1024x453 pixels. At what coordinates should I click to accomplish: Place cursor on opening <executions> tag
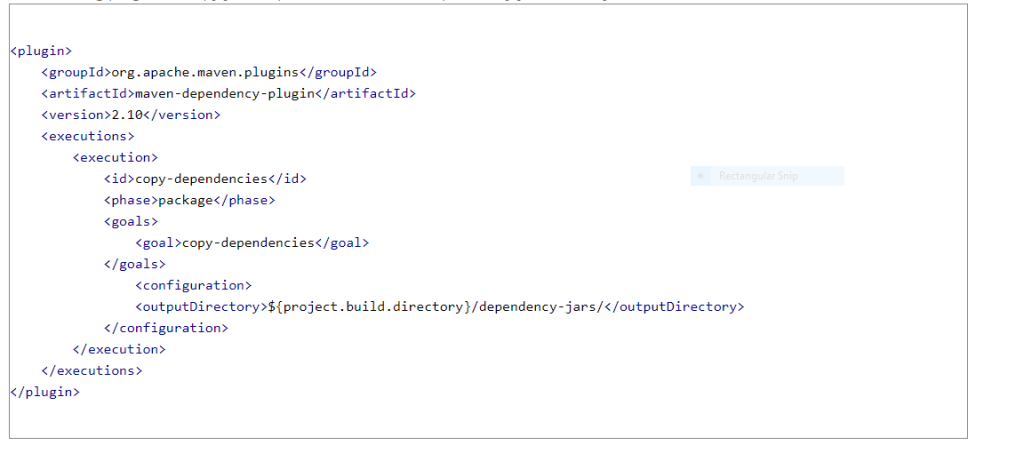88,136
